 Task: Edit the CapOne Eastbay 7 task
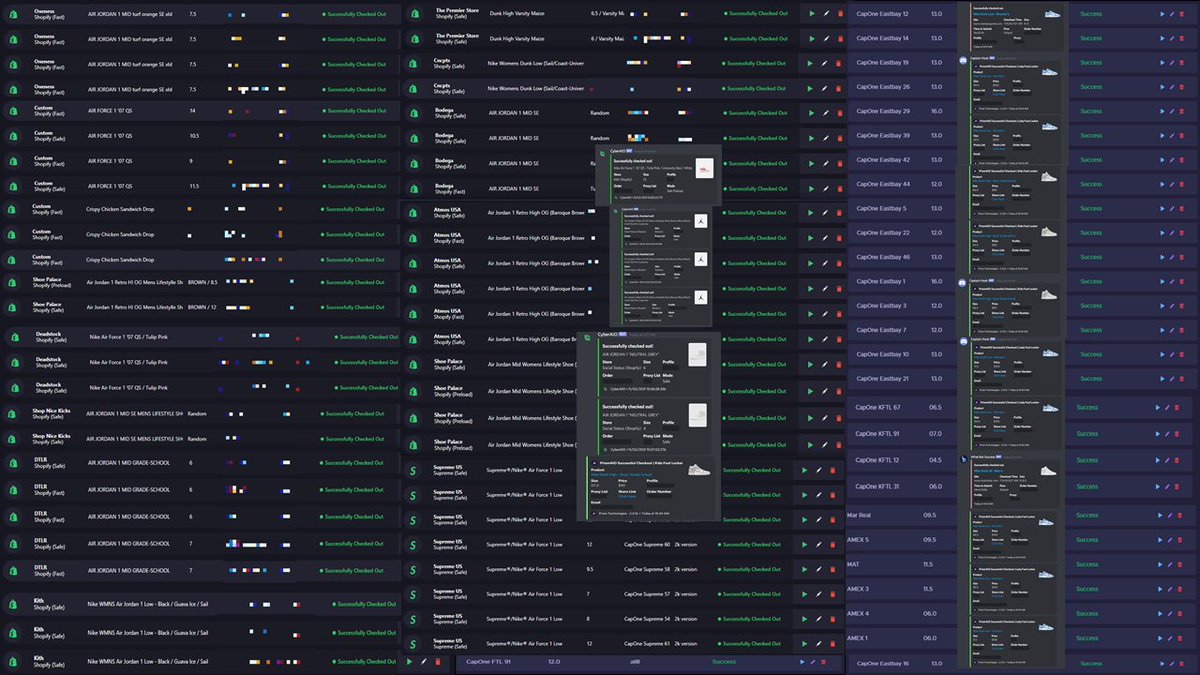(x=1173, y=330)
